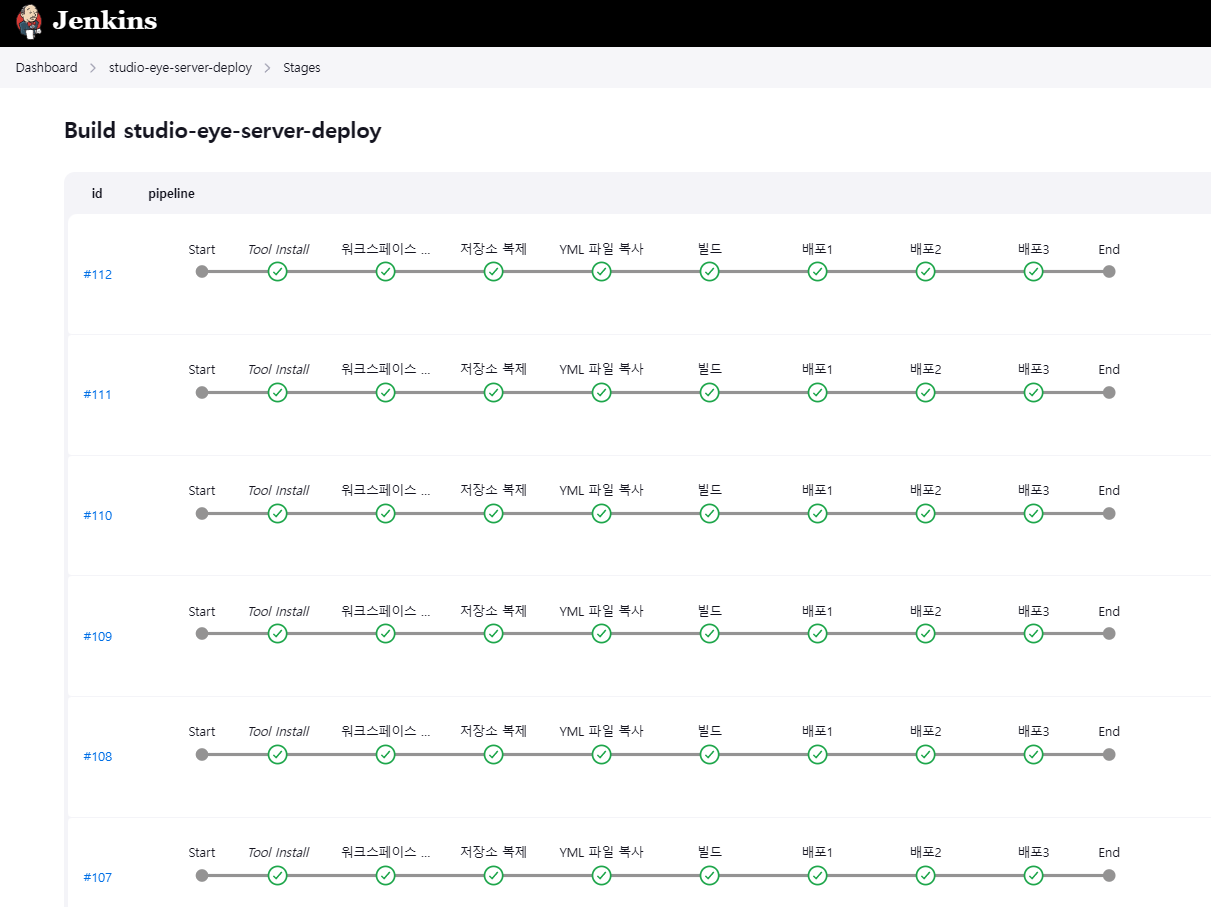Select the 배포3 stage checkmark in build #108
The width and height of the screenshot is (1211, 907).
pyautogui.click(x=1034, y=755)
